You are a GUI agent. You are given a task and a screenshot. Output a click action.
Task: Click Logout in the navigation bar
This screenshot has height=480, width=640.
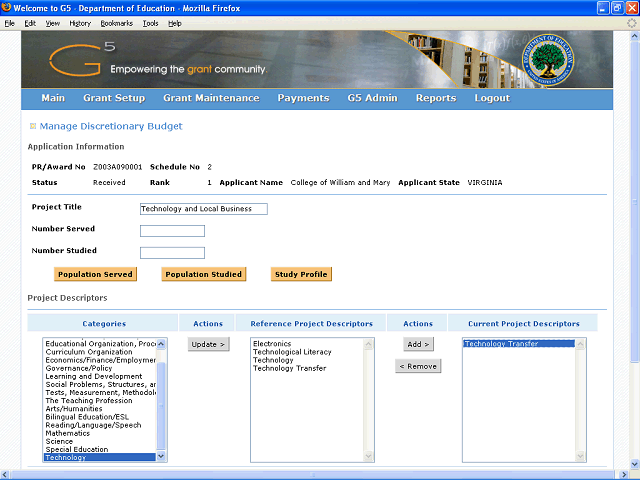pyautogui.click(x=492, y=98)
